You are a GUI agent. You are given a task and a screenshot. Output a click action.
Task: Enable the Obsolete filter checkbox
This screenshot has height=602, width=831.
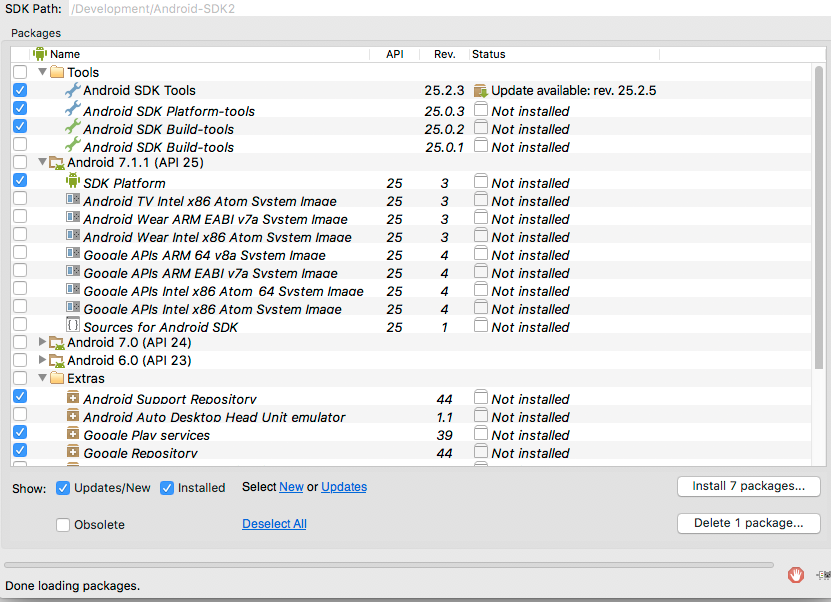63,525
